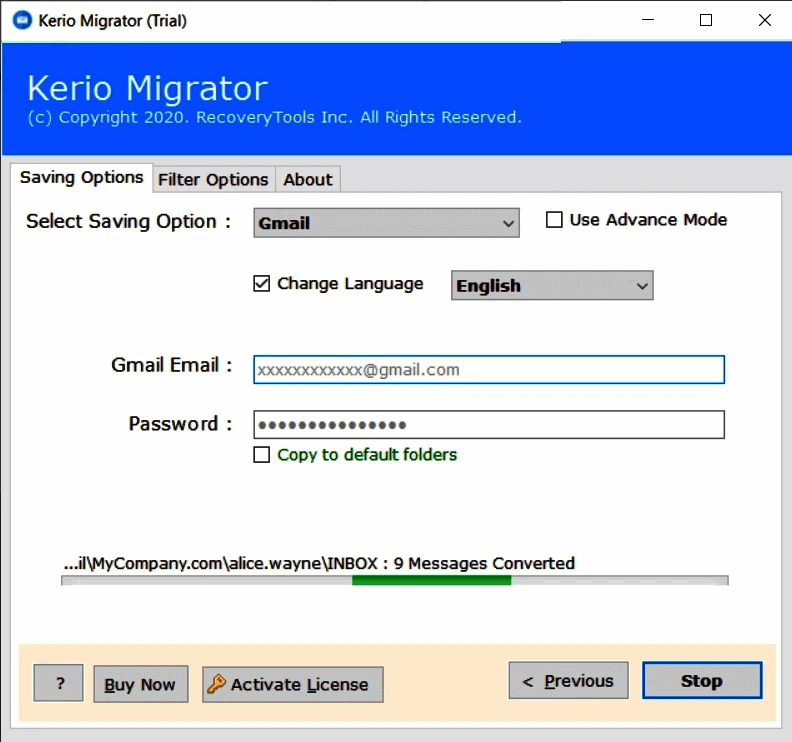Screen dimensions: 792x742
Task: Go back using the Previous button
Action: pyautogui.click(x=568, y=681)
